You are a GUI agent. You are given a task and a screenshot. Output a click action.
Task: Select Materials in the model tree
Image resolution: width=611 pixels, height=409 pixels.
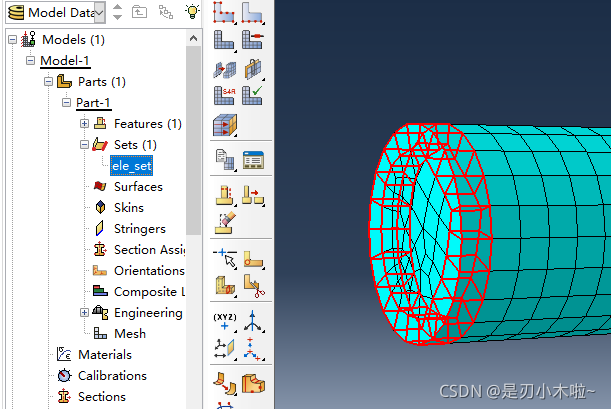pyautogui.click(x=105, y=355)
